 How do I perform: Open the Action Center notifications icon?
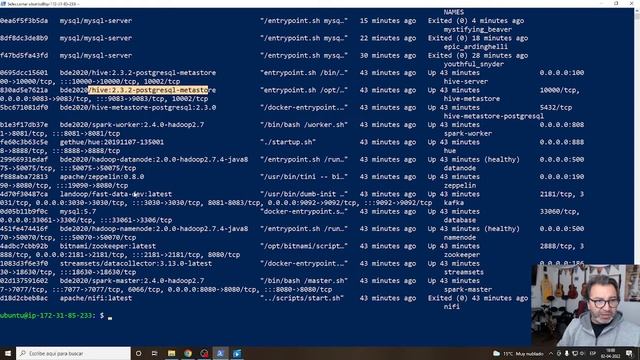coord(629,353)
